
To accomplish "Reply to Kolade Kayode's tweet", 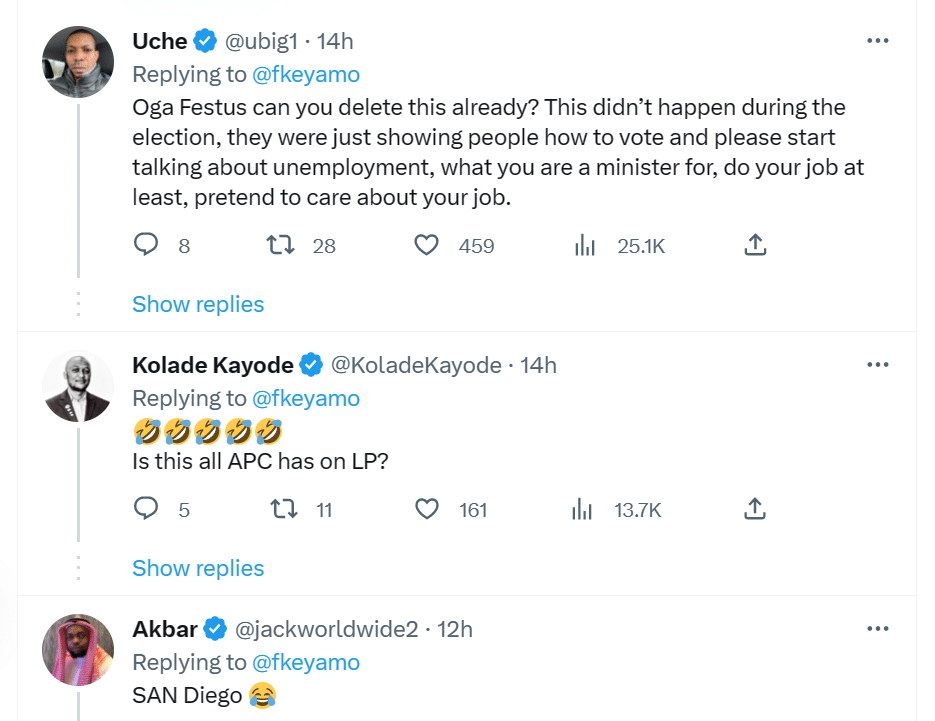I will [x=147, y=509].
